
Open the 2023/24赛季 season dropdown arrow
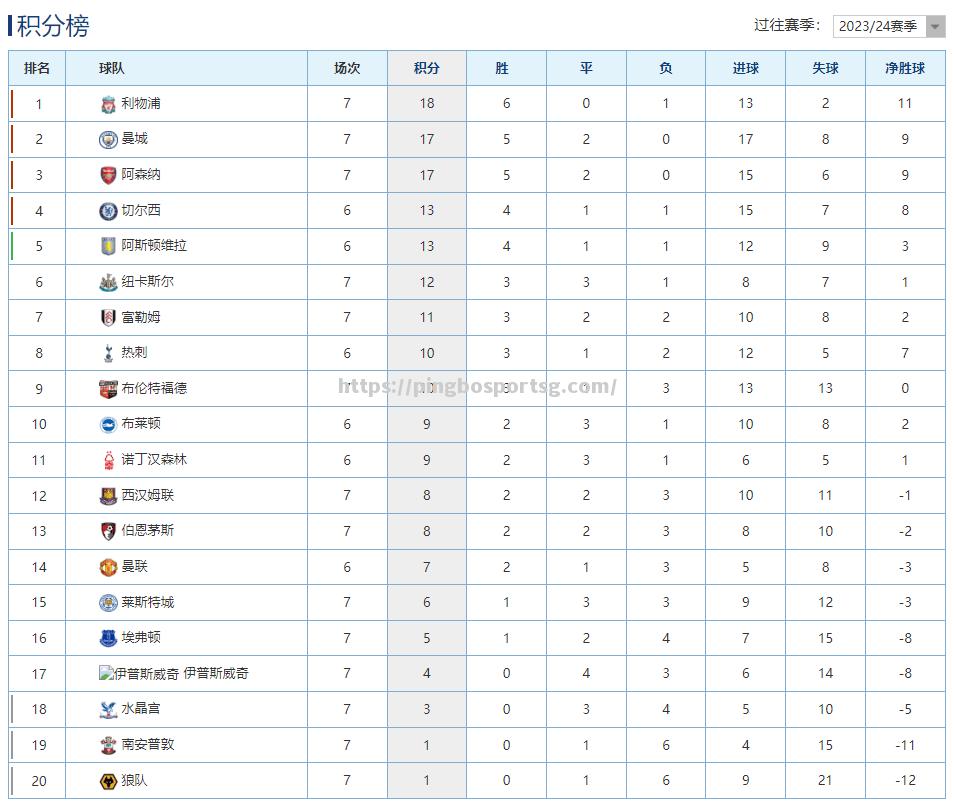[935, 26]
